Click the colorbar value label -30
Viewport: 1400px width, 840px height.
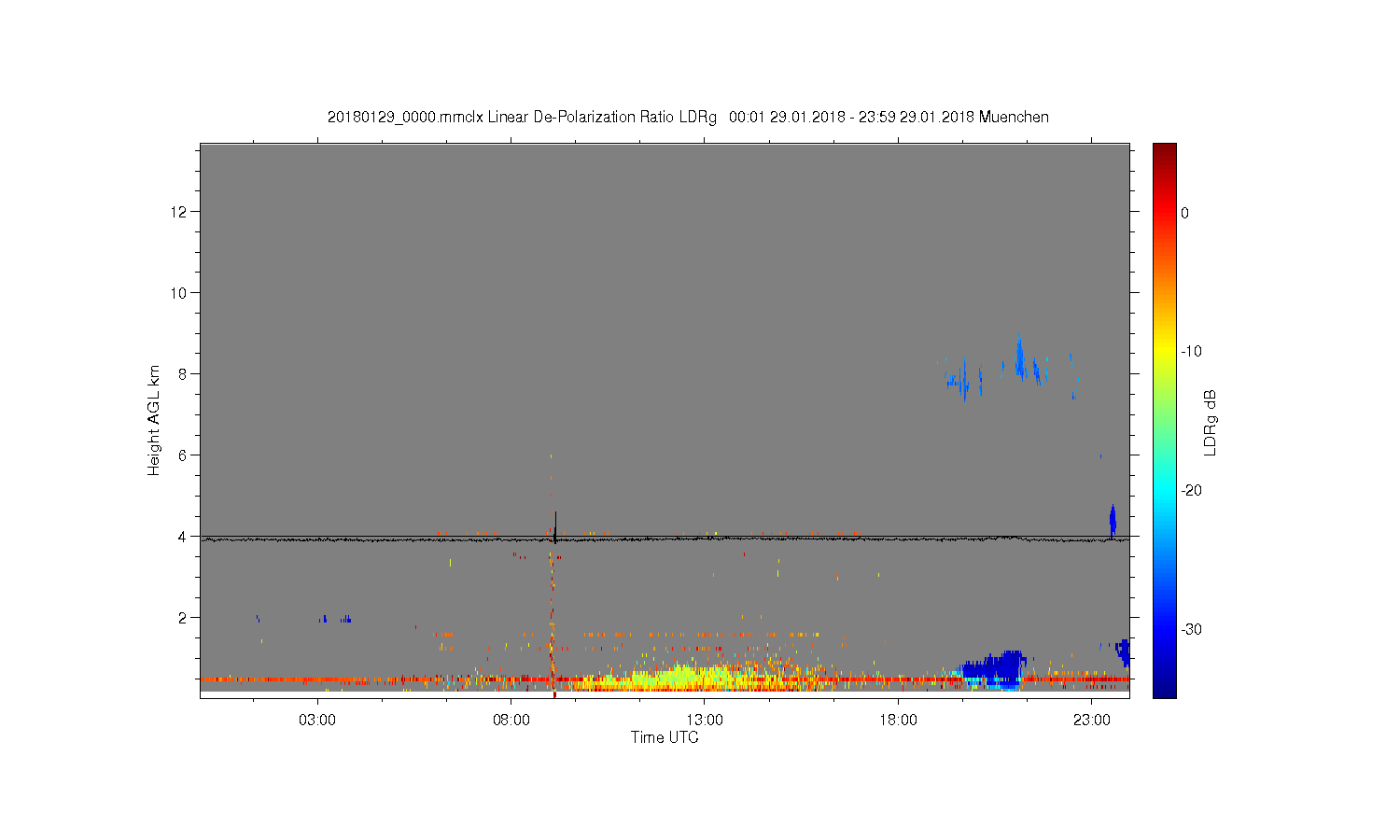[1191, 630]
